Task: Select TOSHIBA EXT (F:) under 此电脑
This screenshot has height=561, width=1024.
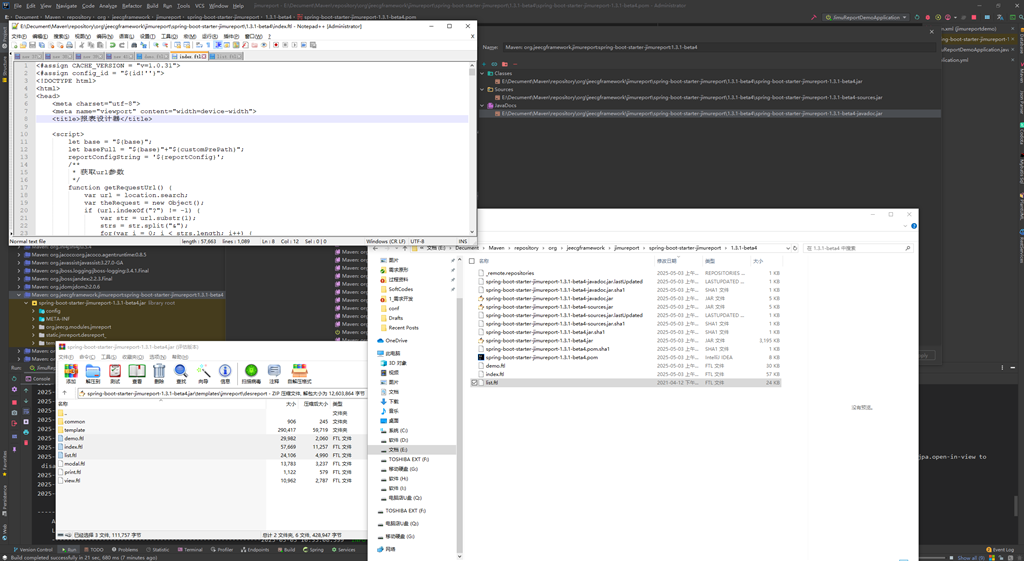Action: 408,459
